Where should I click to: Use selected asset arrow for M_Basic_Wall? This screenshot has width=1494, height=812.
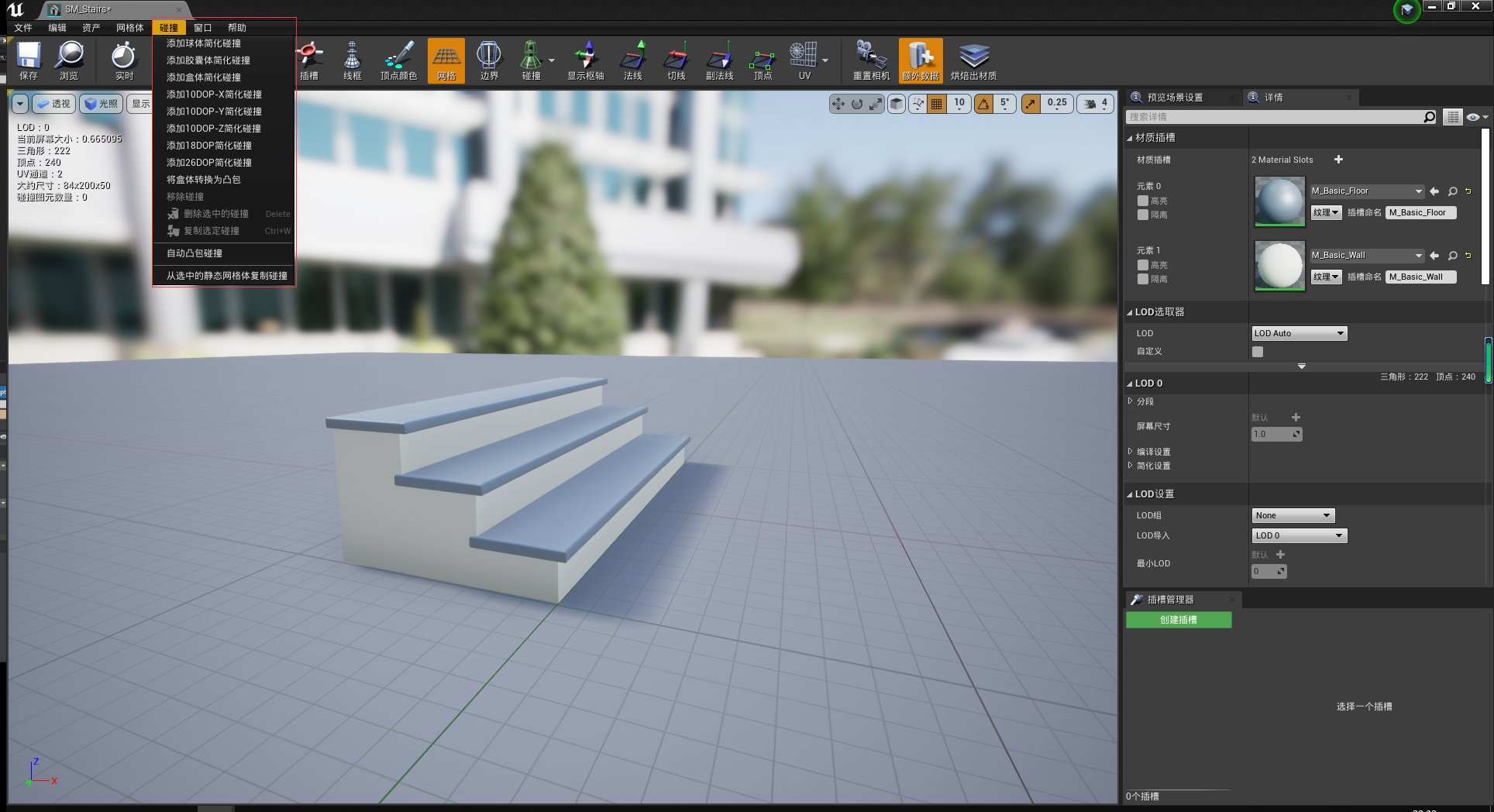click(x=1434, y=256)
